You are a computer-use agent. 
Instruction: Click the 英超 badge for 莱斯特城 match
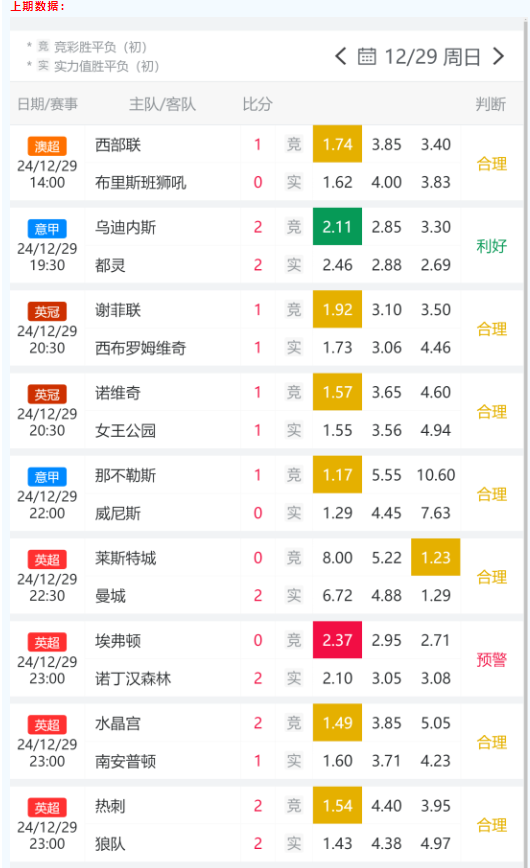(47, 560)
